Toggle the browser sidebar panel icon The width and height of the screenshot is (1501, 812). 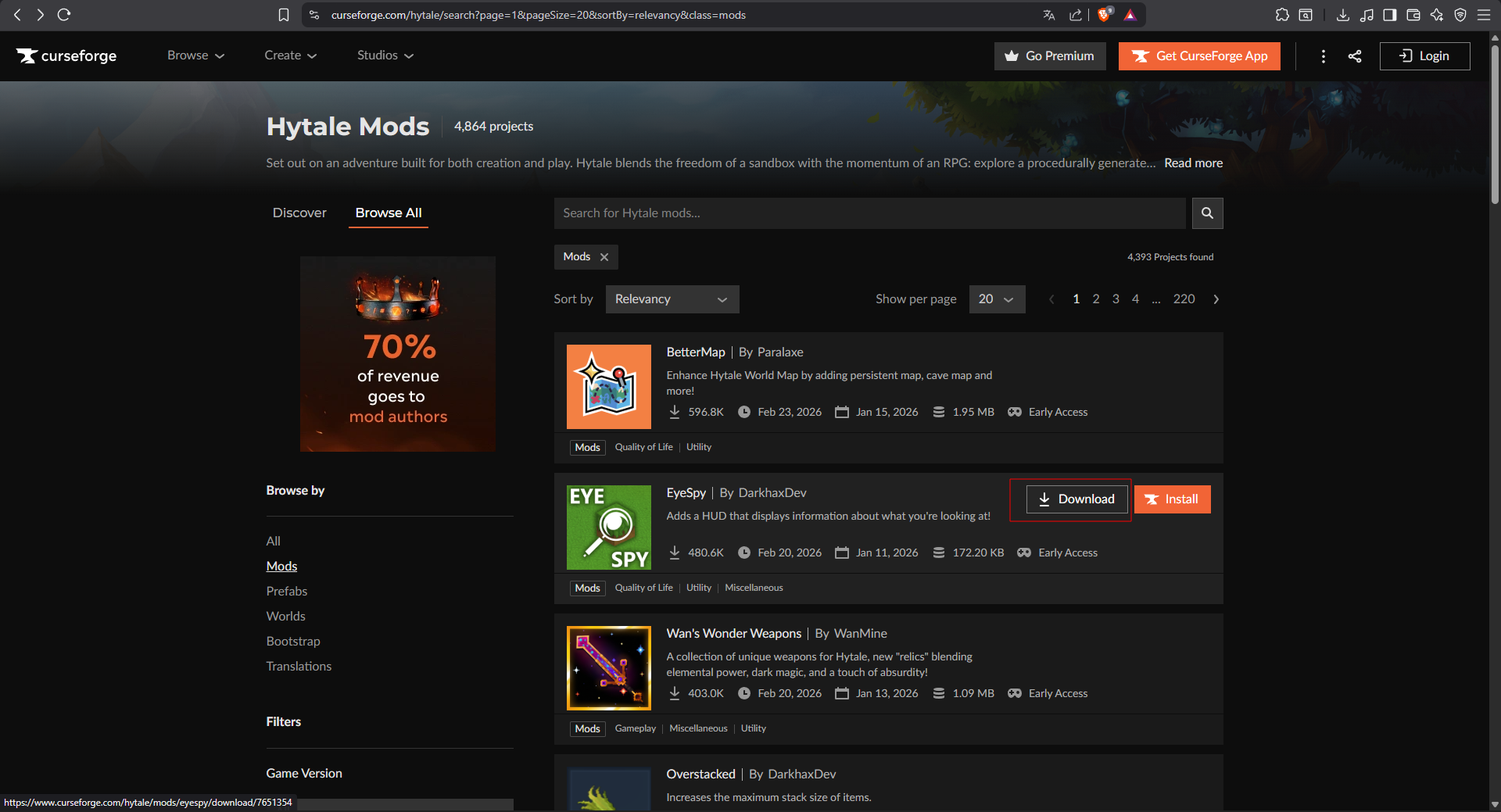(1390, 15)
